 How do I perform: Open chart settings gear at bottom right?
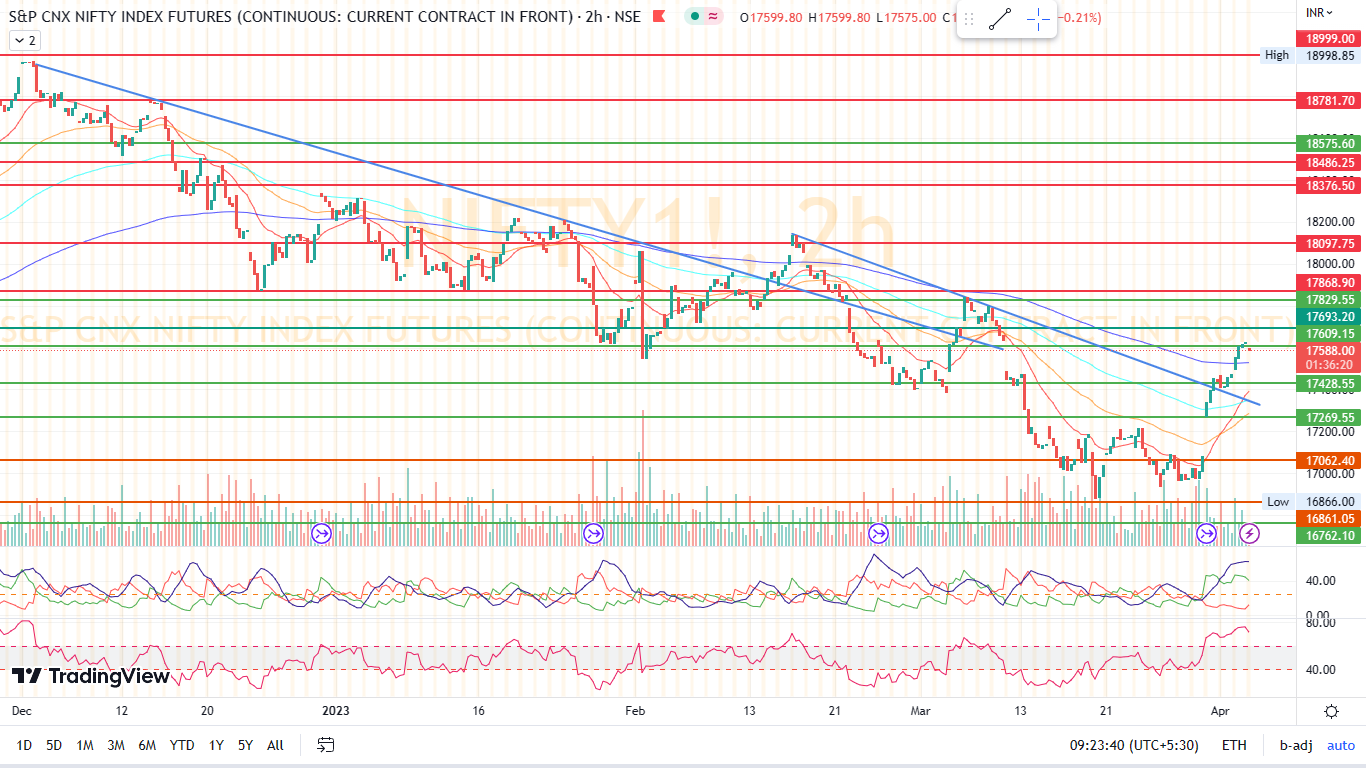pos(1331,712)
